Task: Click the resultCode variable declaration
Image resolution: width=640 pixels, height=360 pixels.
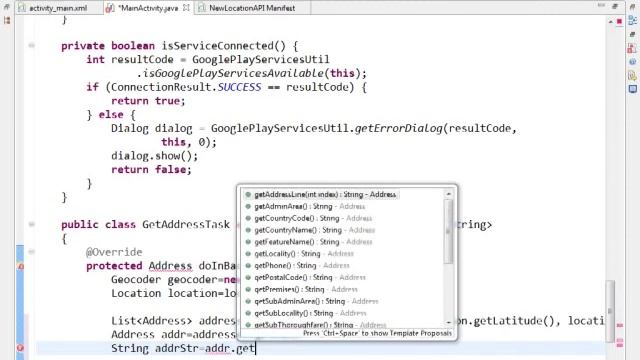Action: pyautogui.click(x=142, y=60)
